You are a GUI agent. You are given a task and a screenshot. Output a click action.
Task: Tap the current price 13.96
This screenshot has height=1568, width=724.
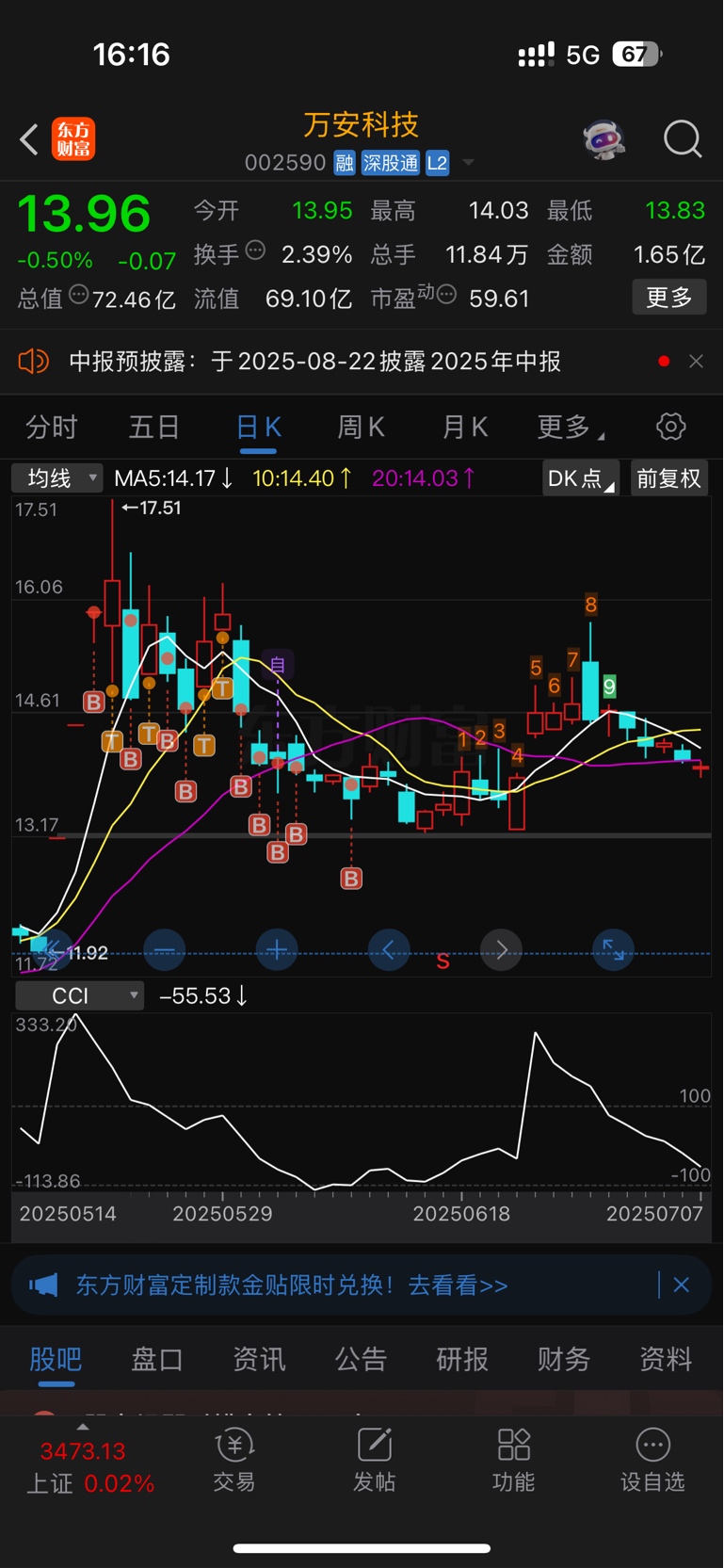point(84,214)
